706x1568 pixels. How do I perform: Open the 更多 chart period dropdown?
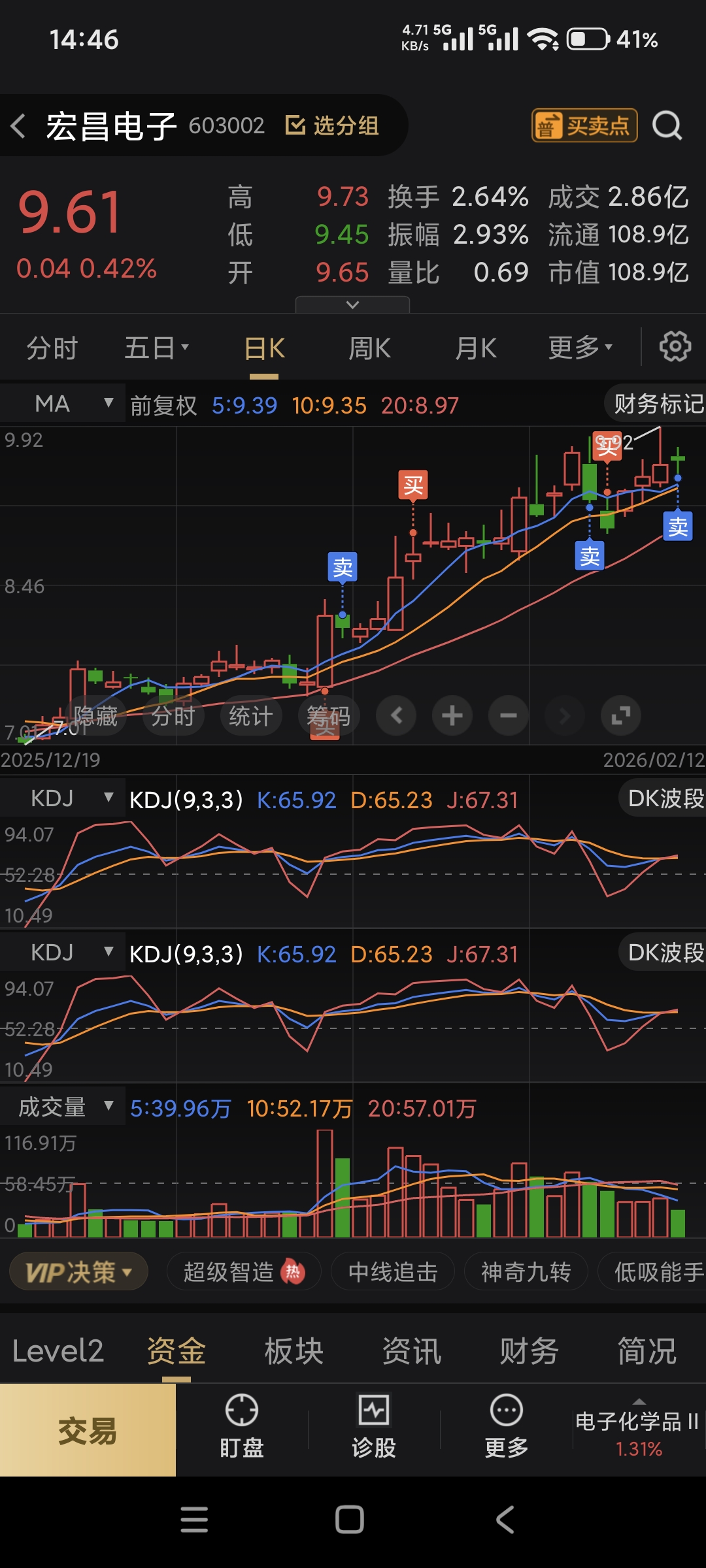coord(580,348)
